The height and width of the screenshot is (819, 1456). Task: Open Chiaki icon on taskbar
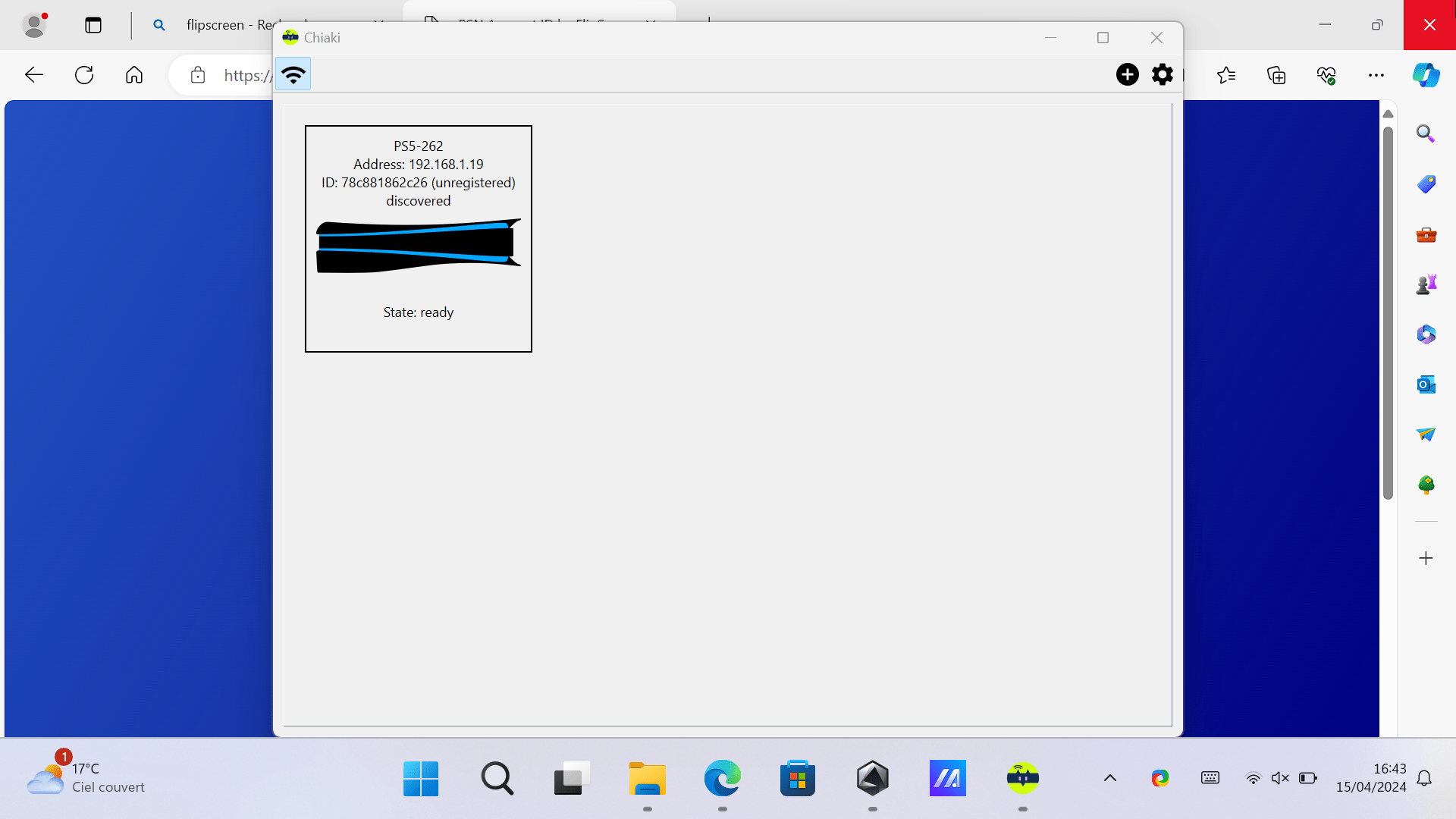pos(1023,778)
